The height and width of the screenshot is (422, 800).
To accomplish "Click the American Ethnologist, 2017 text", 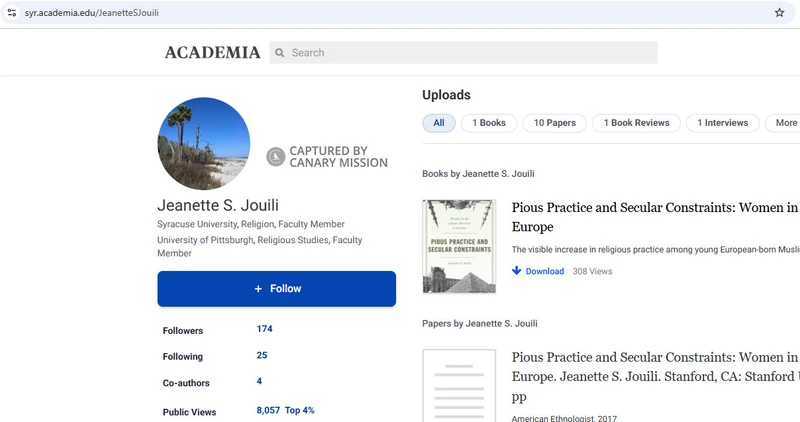I will point(564,418).
